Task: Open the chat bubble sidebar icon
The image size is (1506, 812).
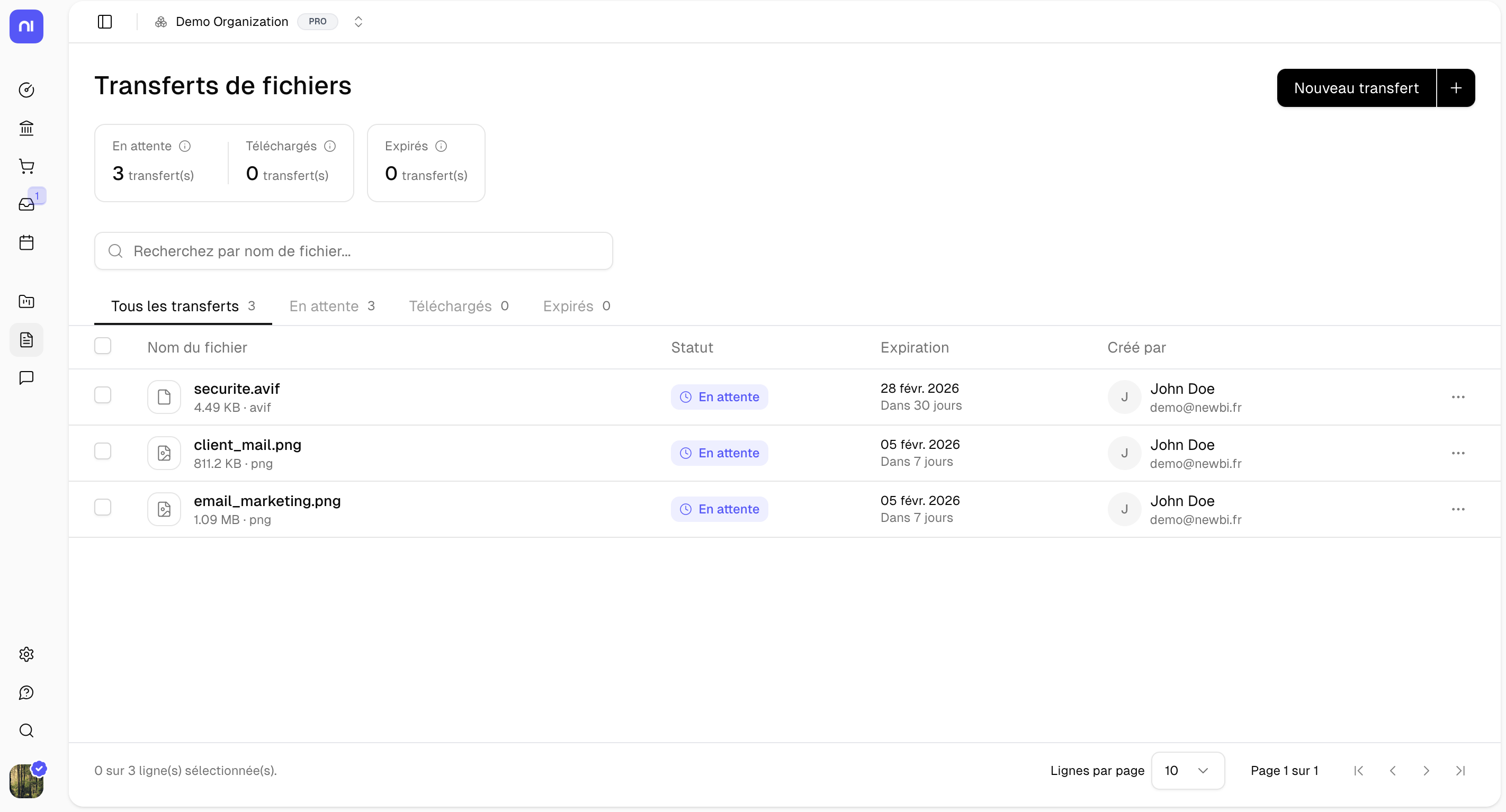Action: coord(26,377)
